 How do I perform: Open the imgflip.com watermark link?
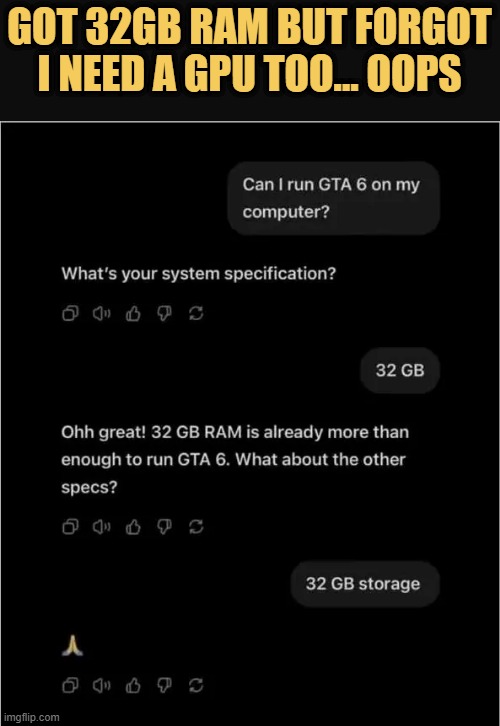pyautogui.click(x=30, y=717)
